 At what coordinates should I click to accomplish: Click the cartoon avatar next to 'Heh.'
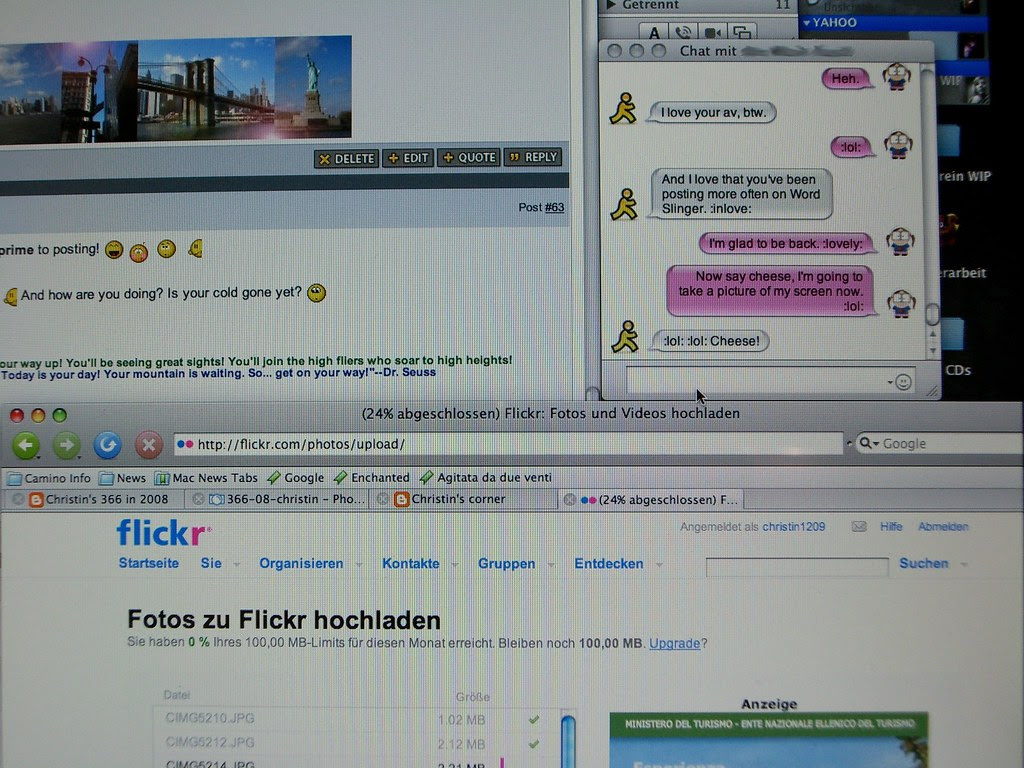(897, 76)
